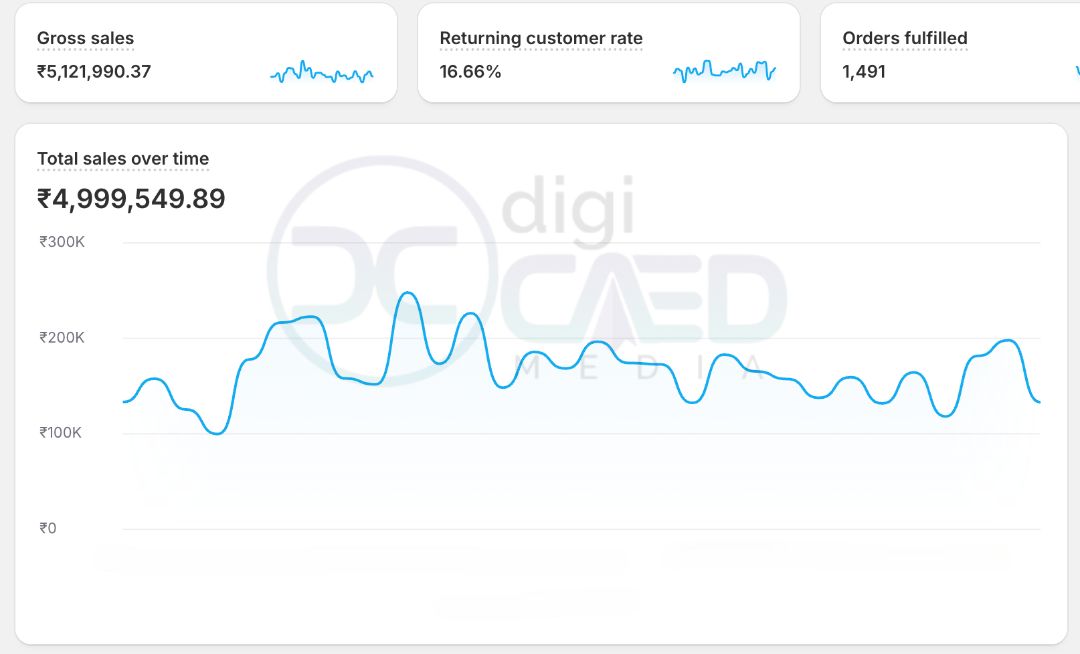The height and width of the screenshot is (654, 1080).
Task: Open the Total sales over time report
Action: click(x=123, y=159)
